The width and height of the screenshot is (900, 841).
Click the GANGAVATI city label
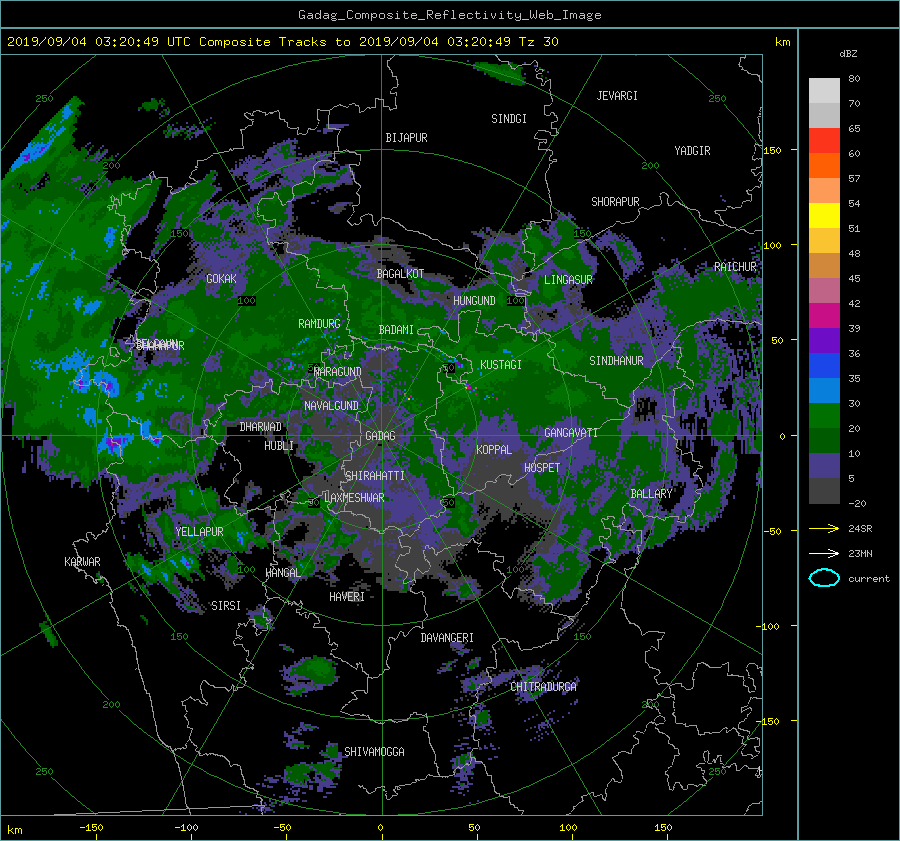571,432
